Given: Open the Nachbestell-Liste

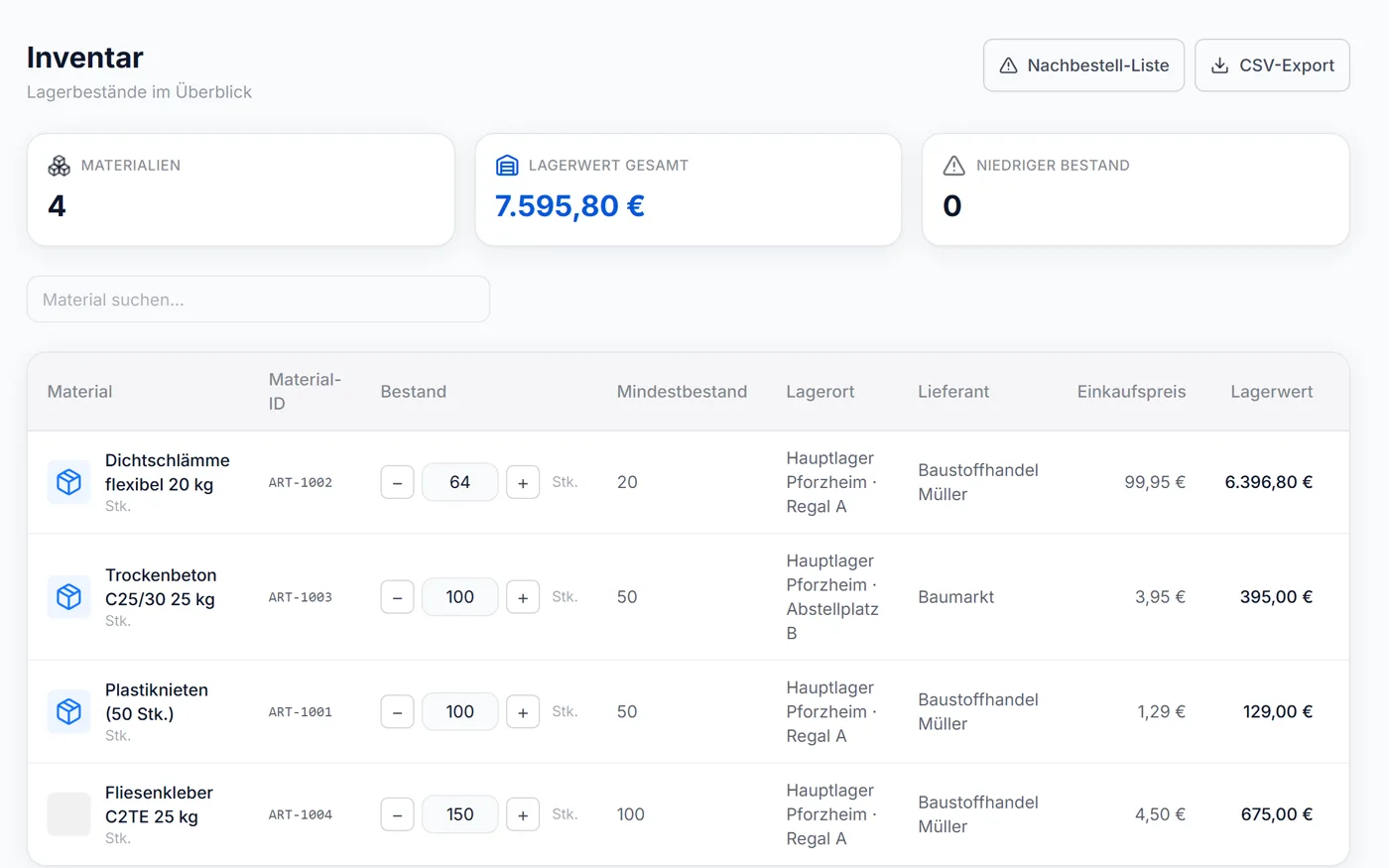Looking at the screenshot, I should (x=1083, y=65).
